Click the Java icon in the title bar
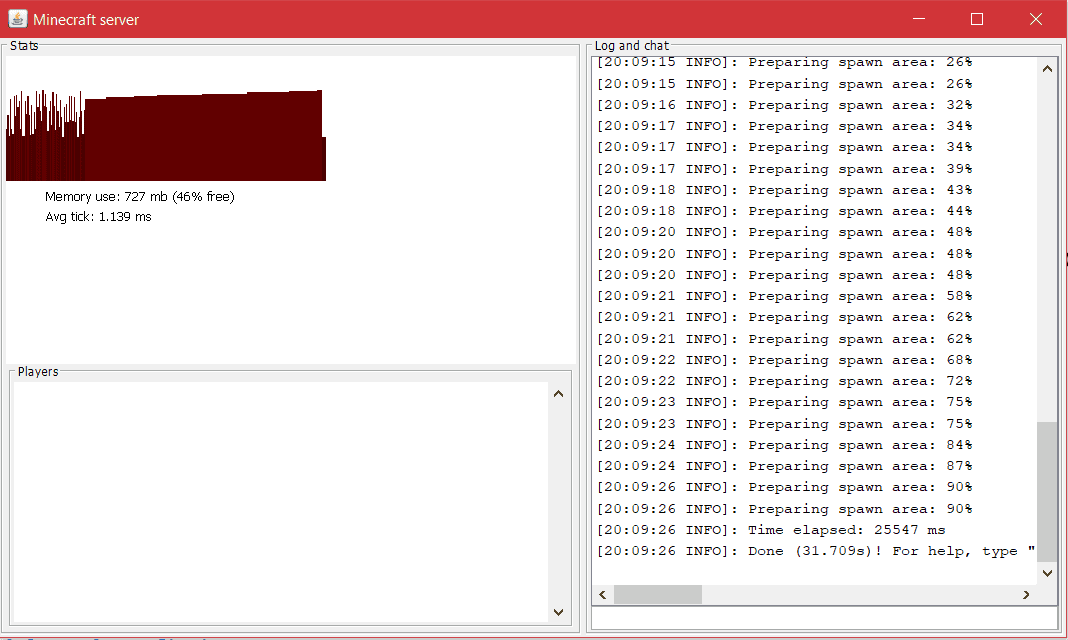This screenshot has height=640, width=1068. click(17, 19)
